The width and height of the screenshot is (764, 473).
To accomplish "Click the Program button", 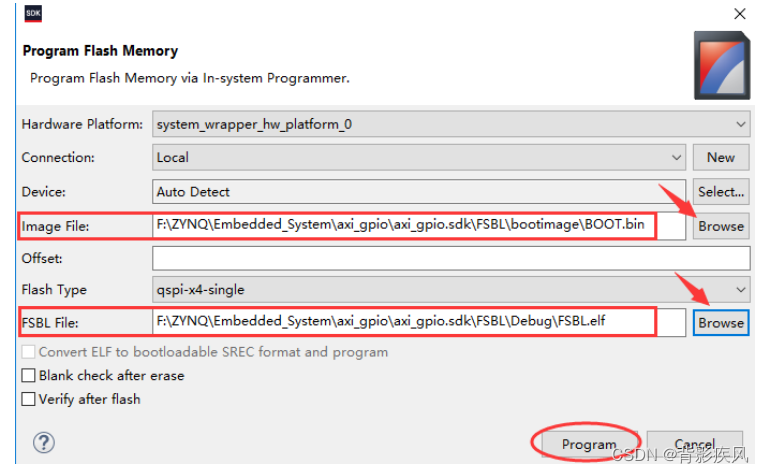I will click(589, 444).
